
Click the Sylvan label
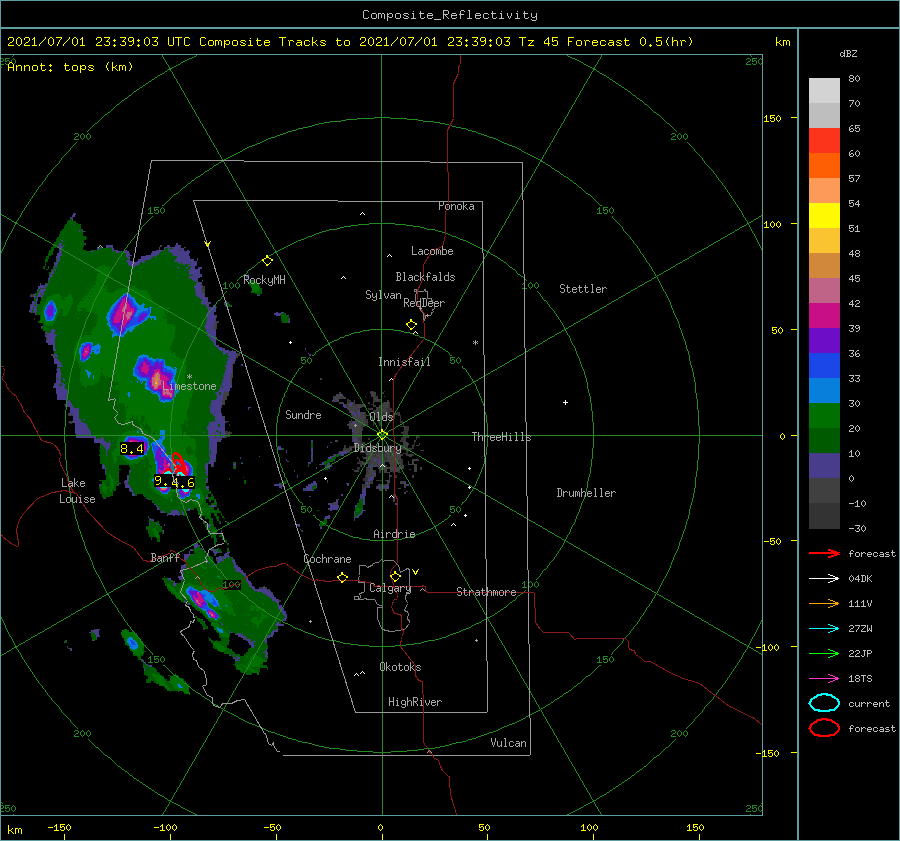(x=383, y=295)
